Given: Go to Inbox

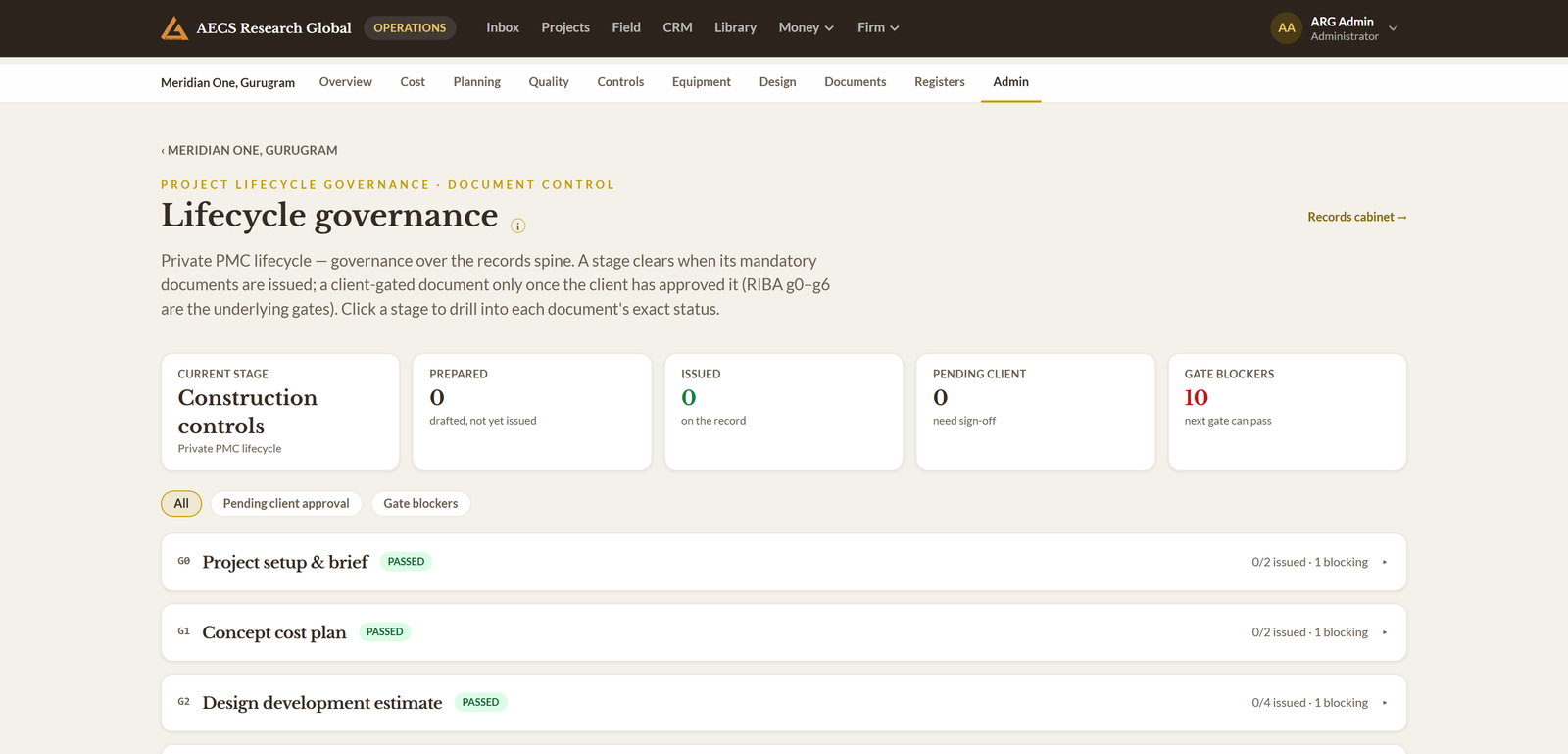Looking at the screenshot, I should [x=503, y=27].
